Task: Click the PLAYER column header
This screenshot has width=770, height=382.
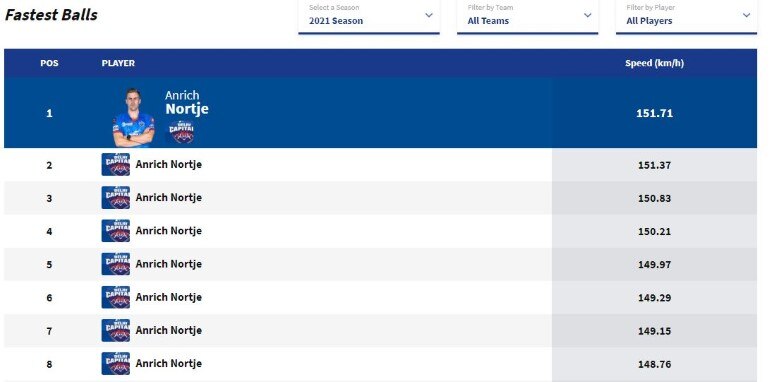Action: (x=118, y=63)
